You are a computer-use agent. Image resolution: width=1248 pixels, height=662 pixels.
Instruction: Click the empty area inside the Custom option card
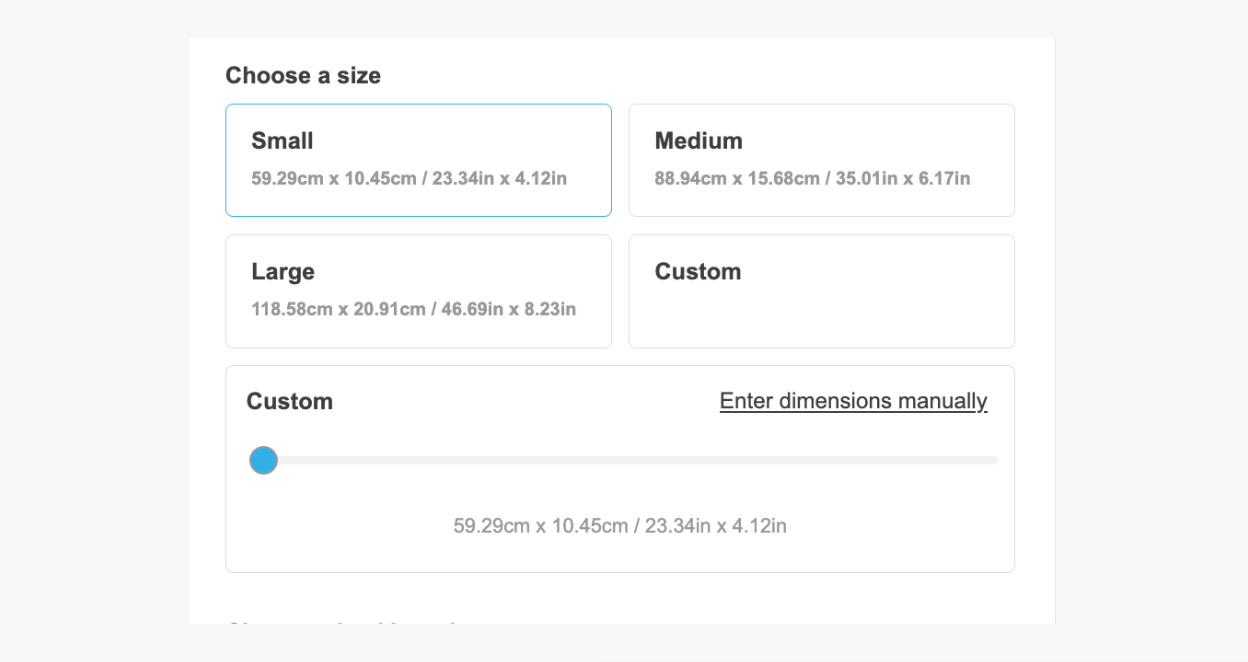[821, 315]
